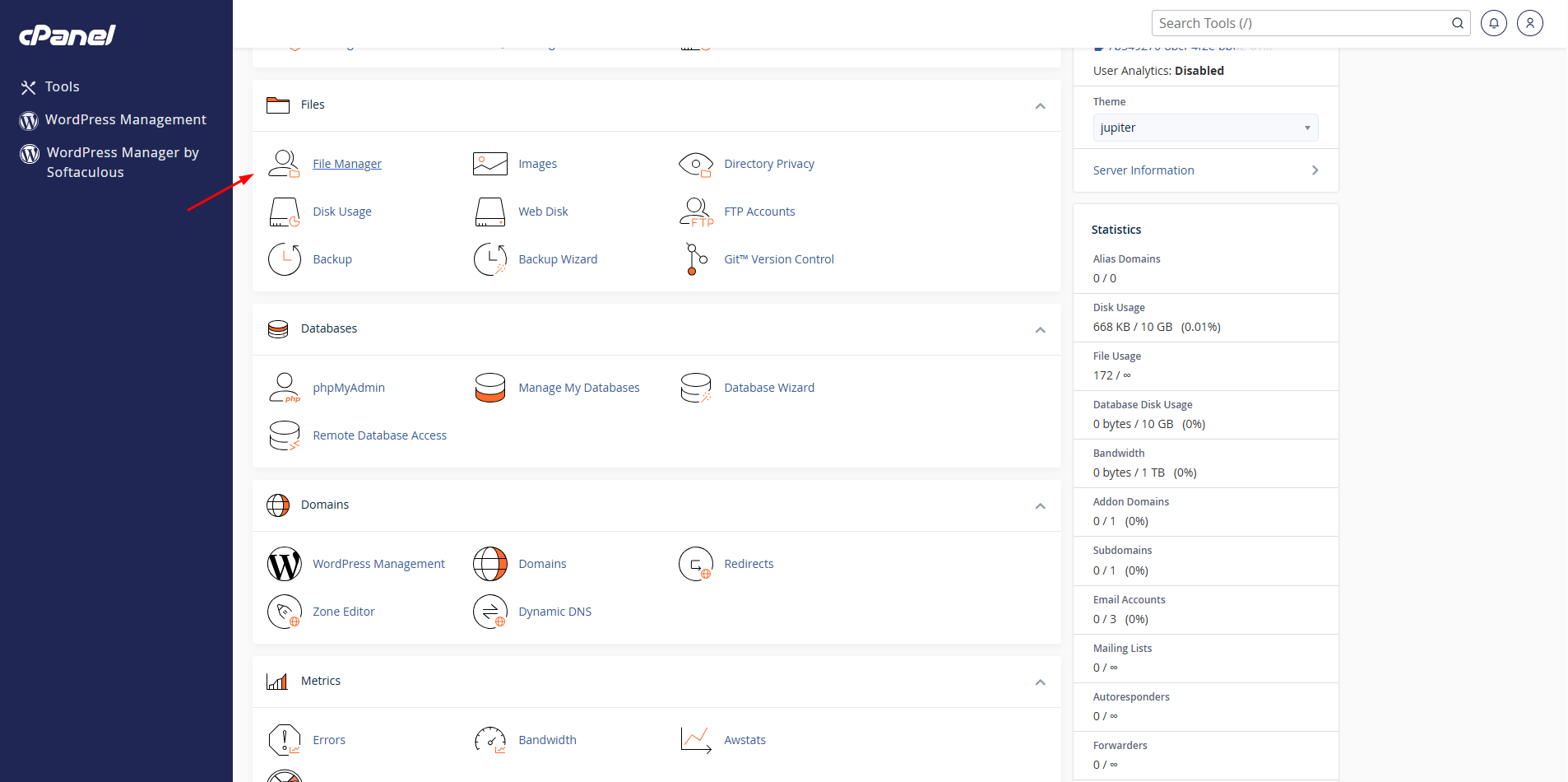This screenshot has width=1568, height=782.
Task: Open the File Manager icon
Action: pos(284,164)
